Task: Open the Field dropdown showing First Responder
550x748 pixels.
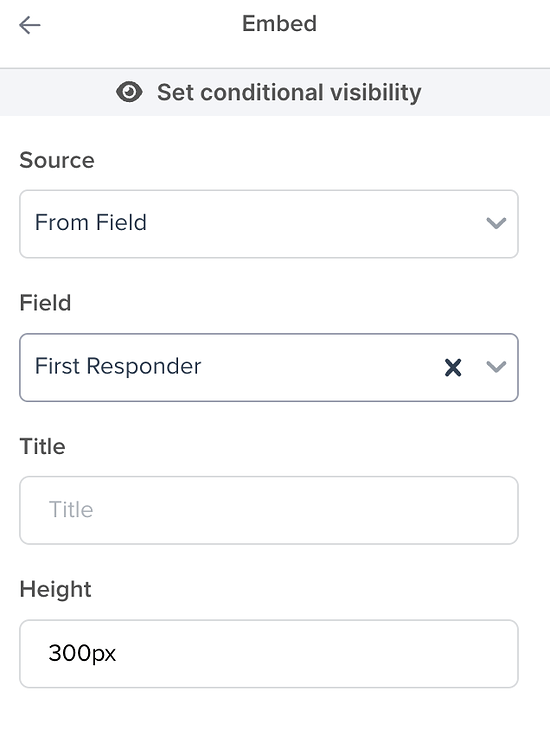Action: [269, 367]
